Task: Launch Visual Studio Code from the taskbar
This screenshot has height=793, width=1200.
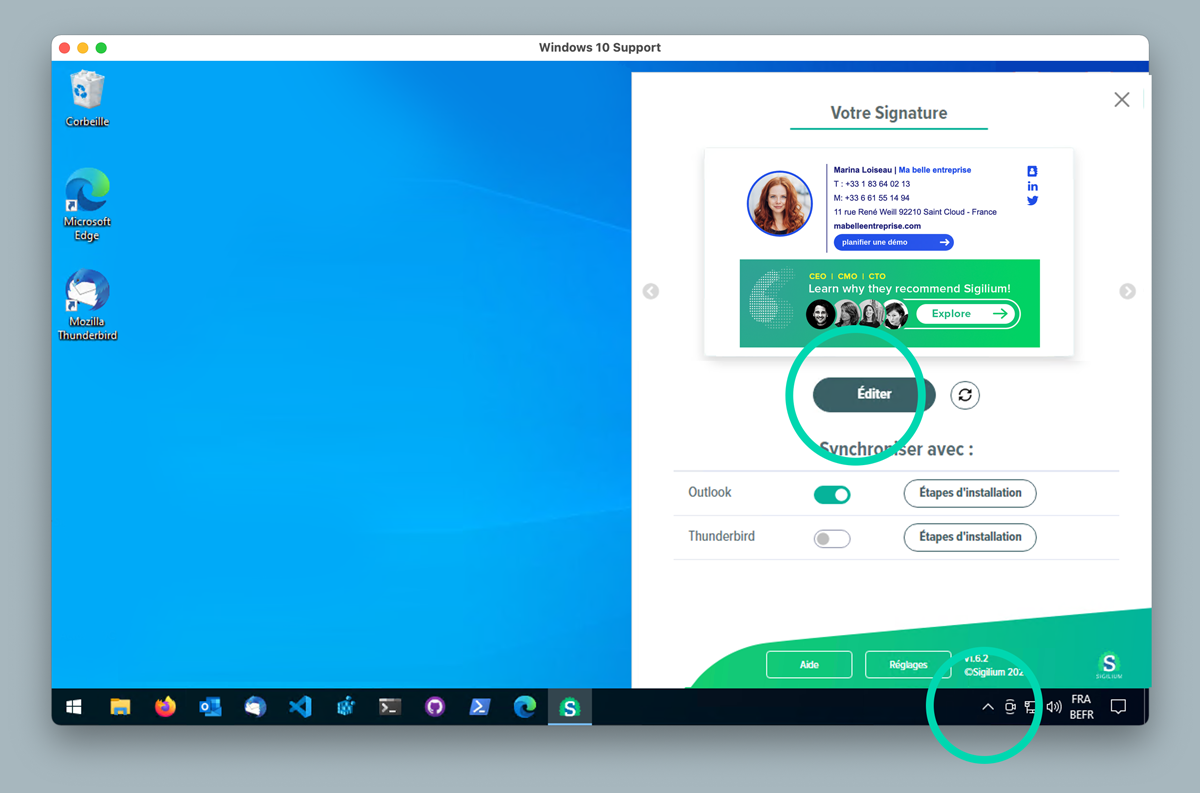Action: pos(300,707)
